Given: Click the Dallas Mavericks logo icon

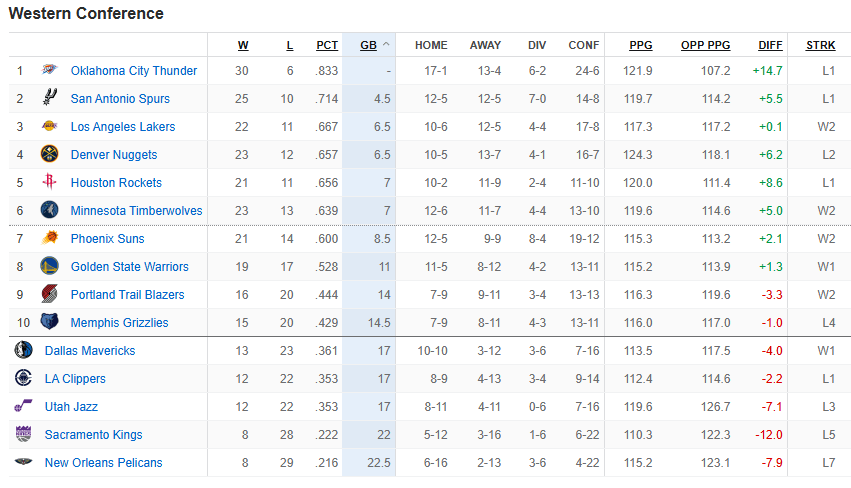Looking at the screenshot, I should pos(23,350).
